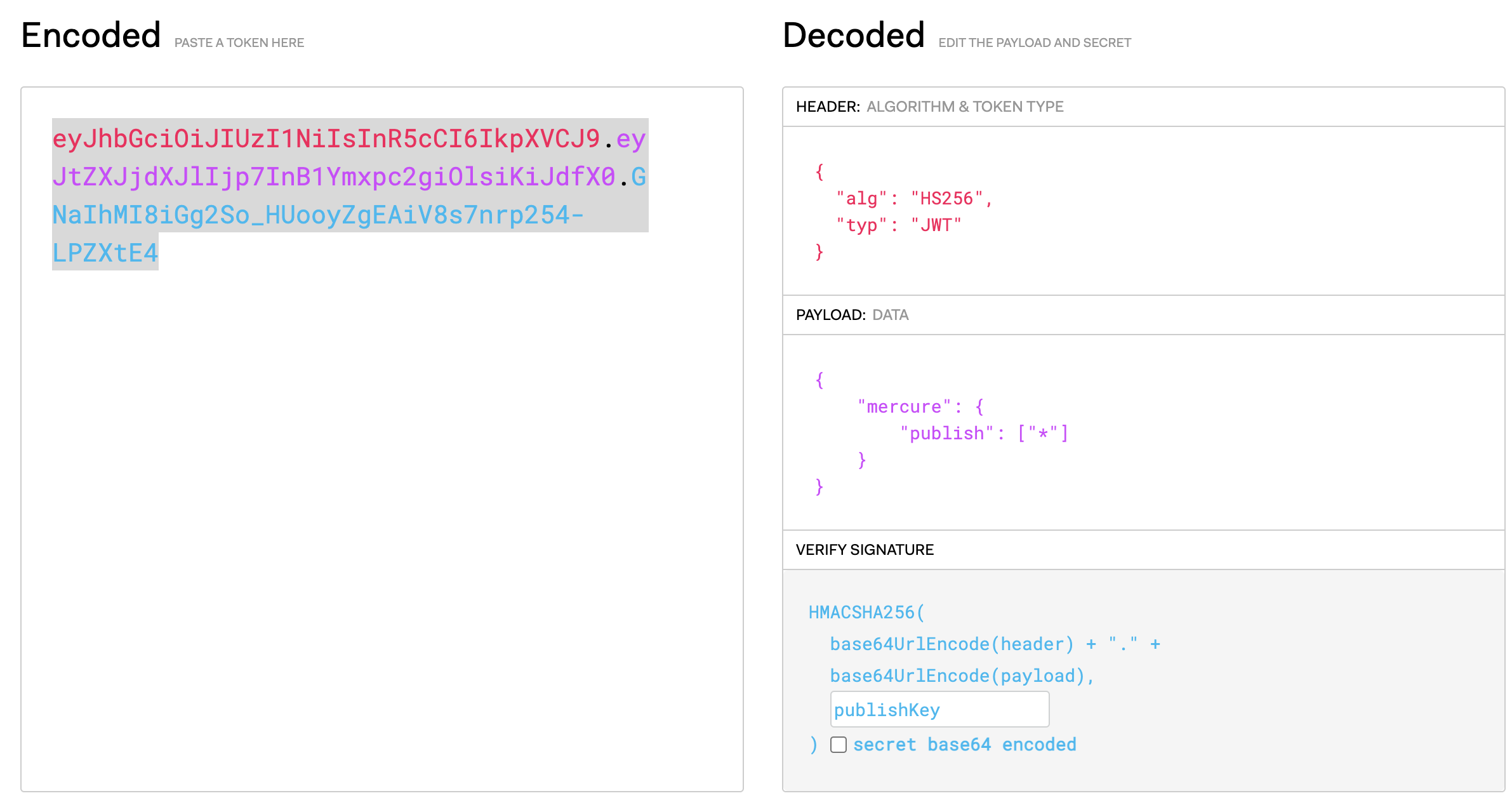
Task: Click the blue signature segment of token
Action: coord(317,215)
